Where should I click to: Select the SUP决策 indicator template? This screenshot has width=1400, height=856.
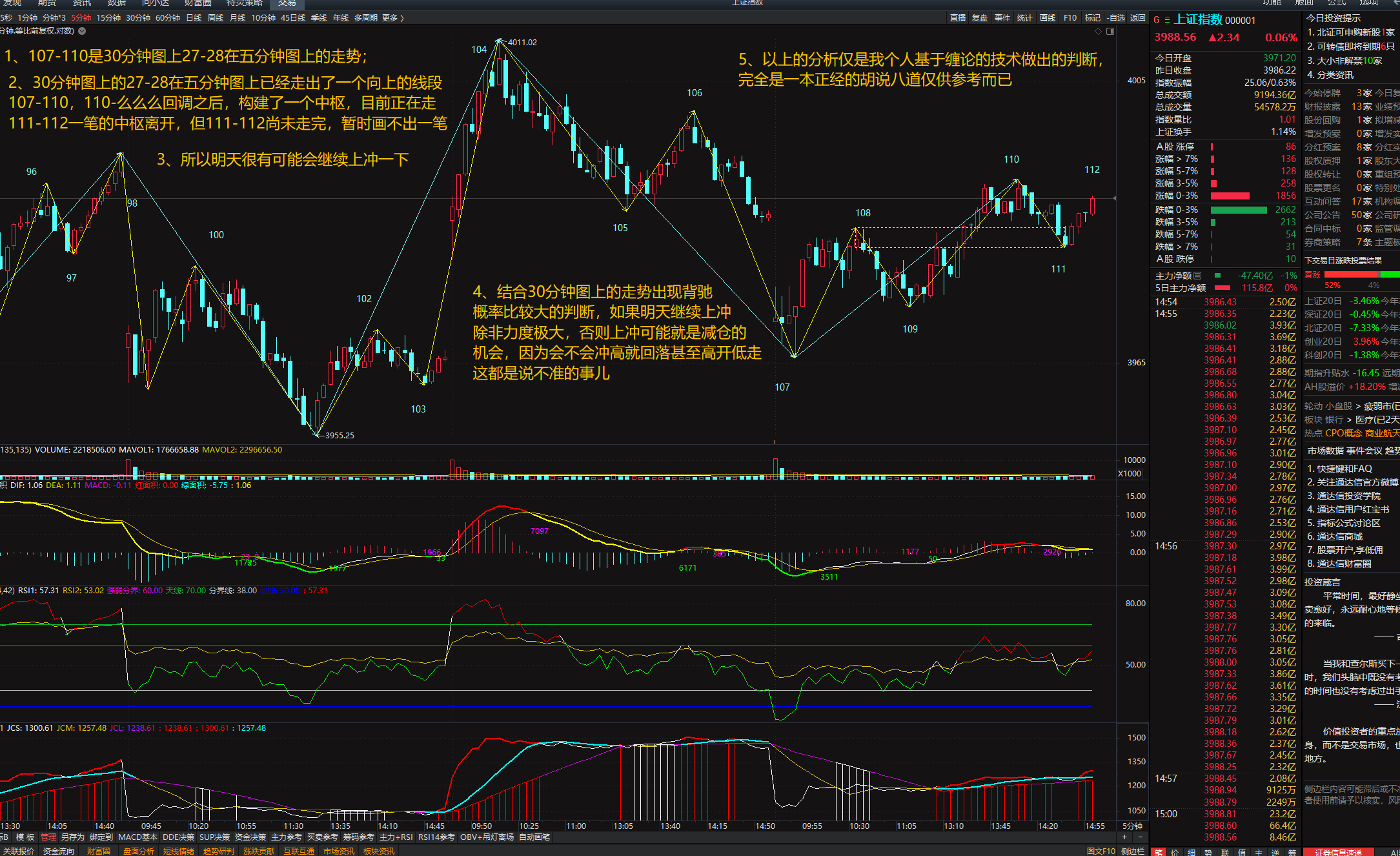(x=214, y=837)
